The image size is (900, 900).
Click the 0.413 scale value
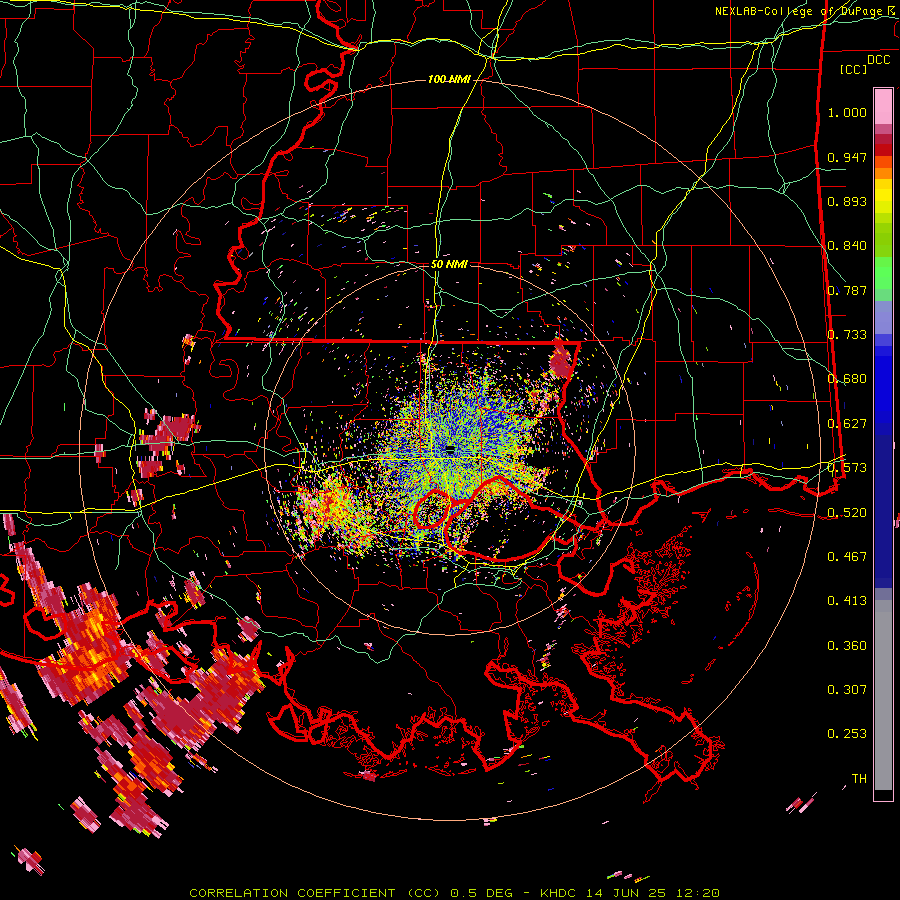tap(847, 601)
